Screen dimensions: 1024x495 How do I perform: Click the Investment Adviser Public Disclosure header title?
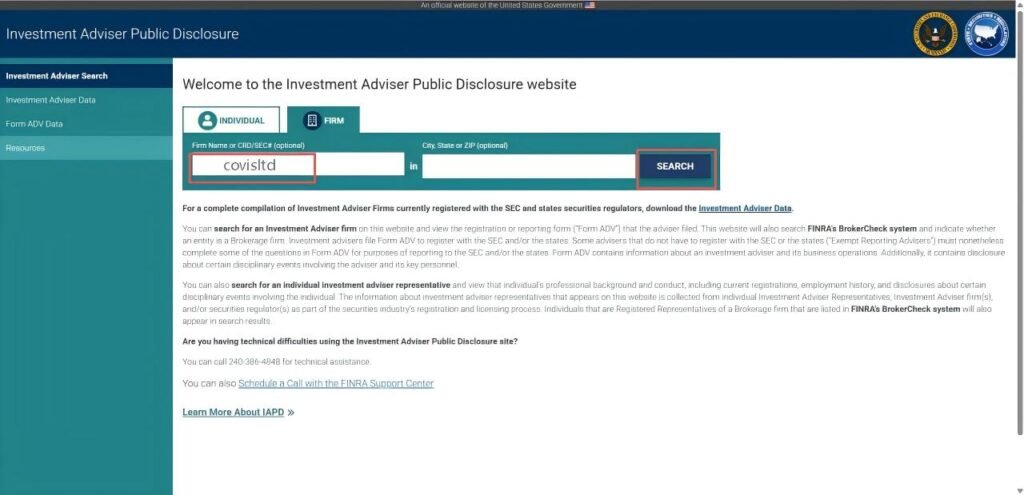point(122,34)
